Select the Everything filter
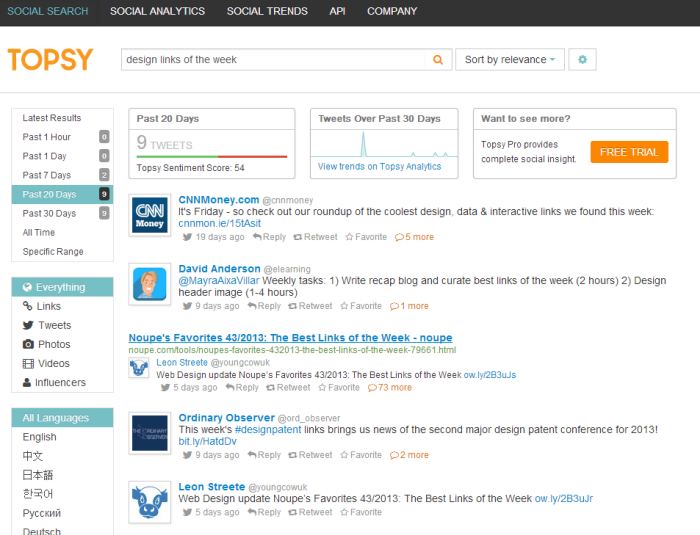 (62, 287)
